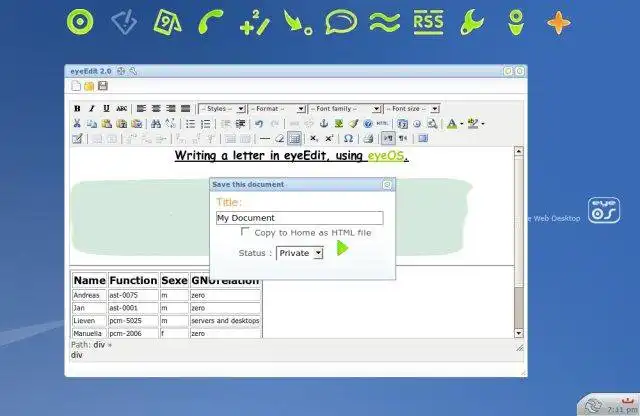Image resolution: width=640 pixels, height=416 pixels.
Task: Insert a horizontal rule
Action: point(264,139)
